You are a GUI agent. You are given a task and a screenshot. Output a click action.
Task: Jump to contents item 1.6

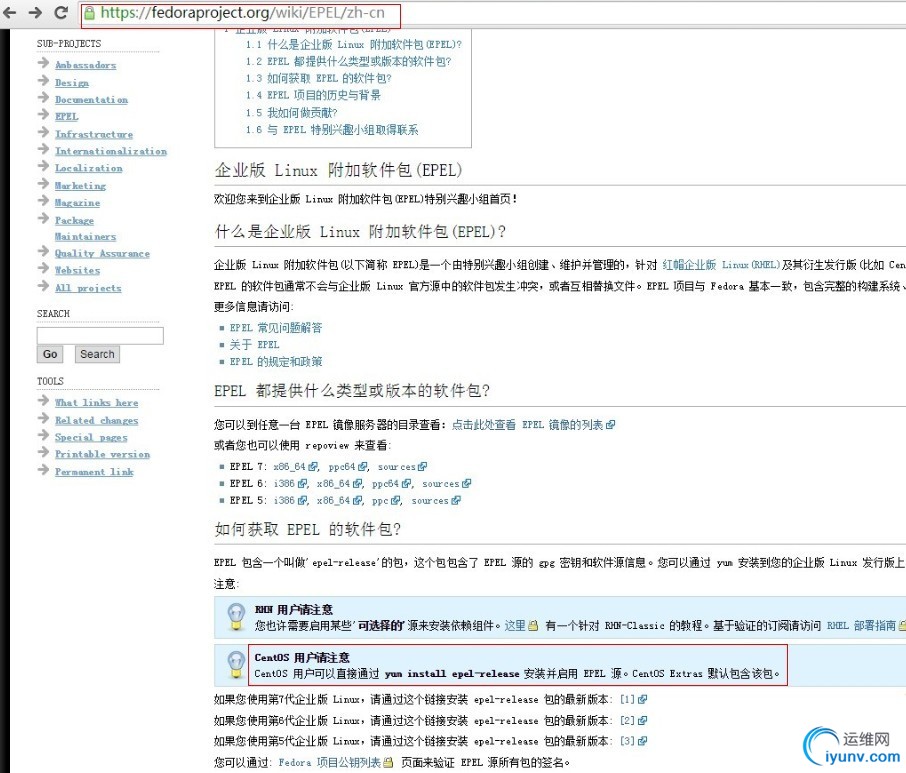332,130
